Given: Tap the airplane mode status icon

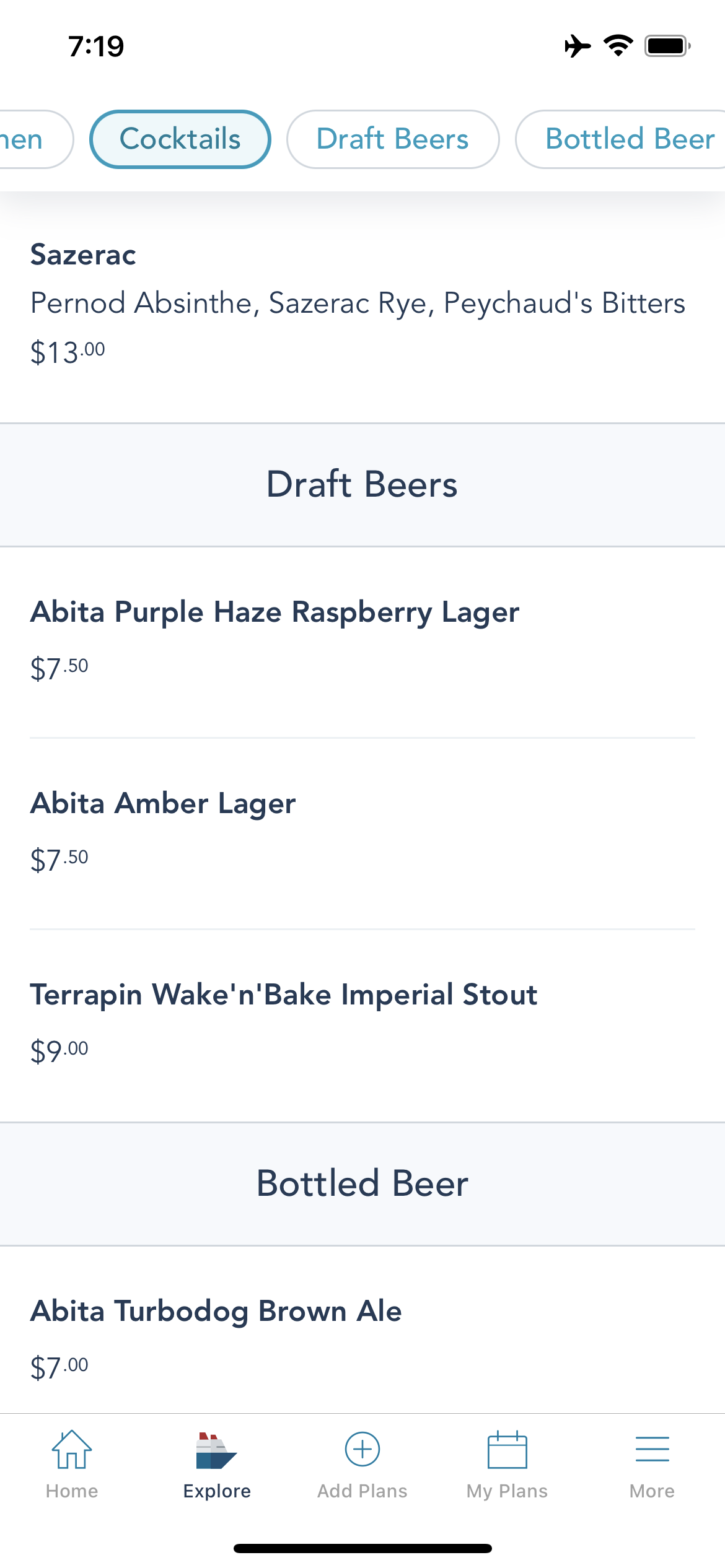Looking at the screenshot, I should click(577, 46).
